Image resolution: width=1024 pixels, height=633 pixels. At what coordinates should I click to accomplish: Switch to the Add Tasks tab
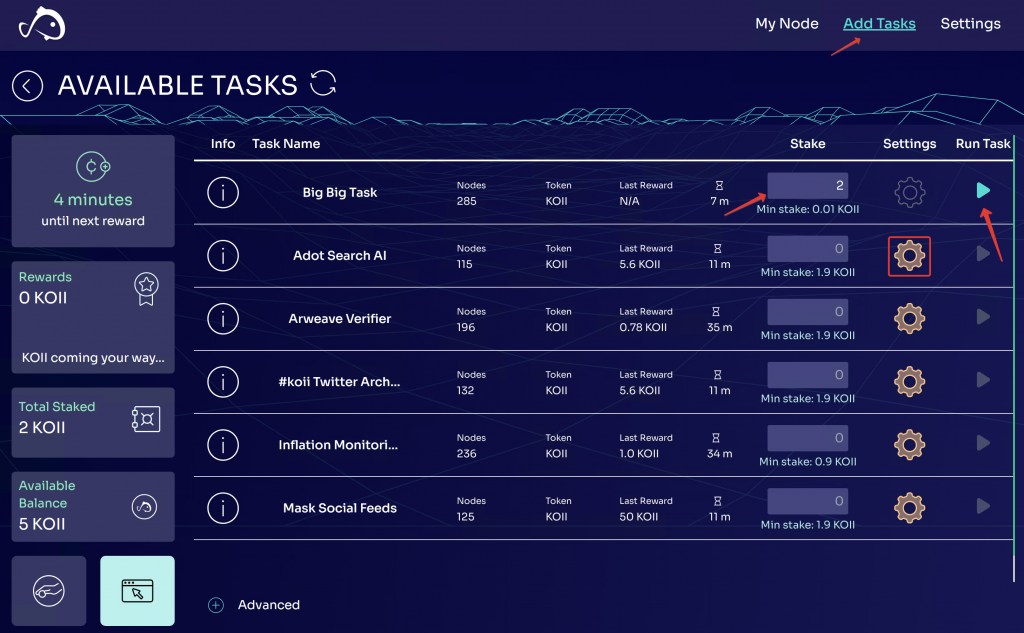879,24
